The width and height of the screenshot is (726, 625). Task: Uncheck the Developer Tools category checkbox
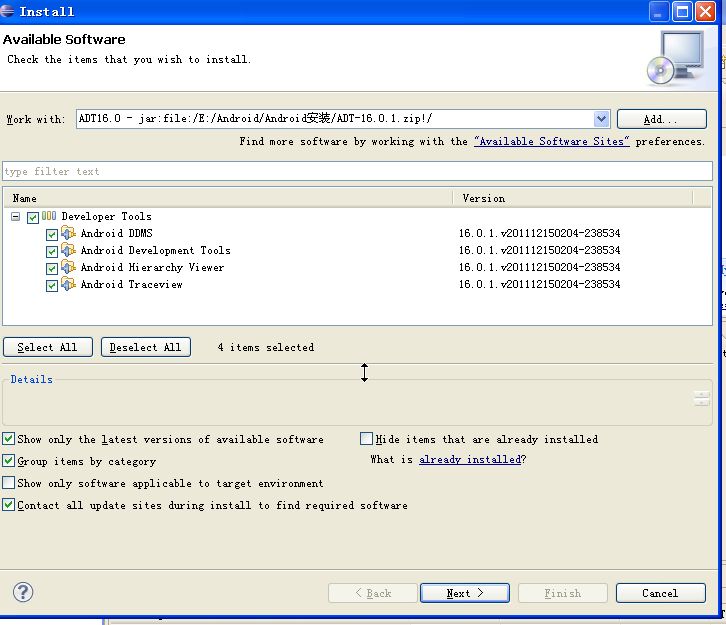(x=32, y=217)
